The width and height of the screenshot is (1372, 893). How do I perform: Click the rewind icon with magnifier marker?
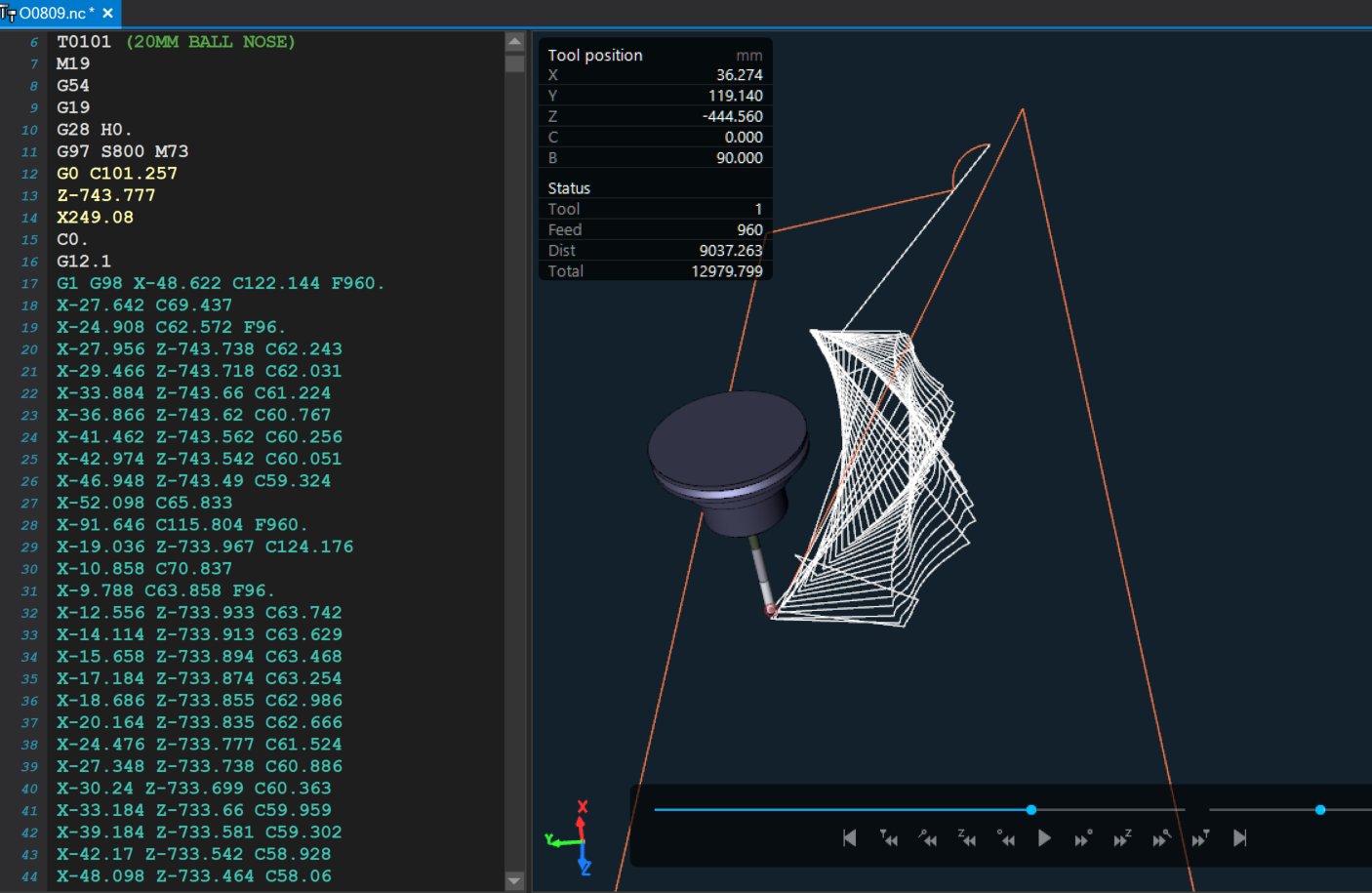coord(927,838)
